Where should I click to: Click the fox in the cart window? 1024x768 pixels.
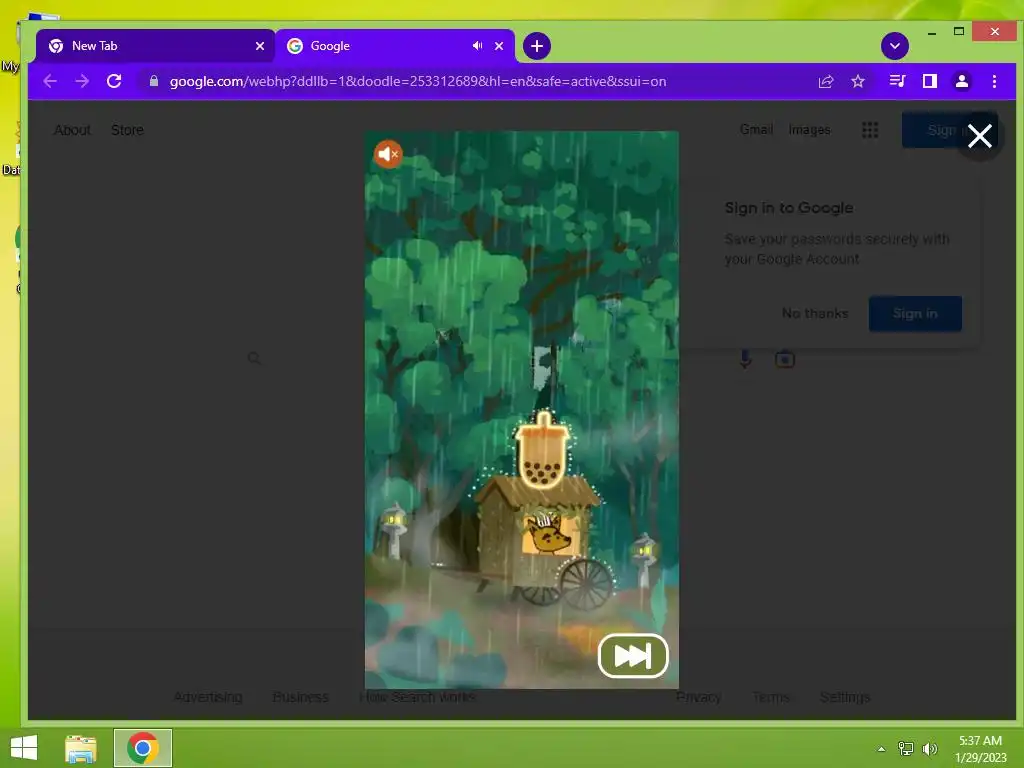(x=549, y=534)
